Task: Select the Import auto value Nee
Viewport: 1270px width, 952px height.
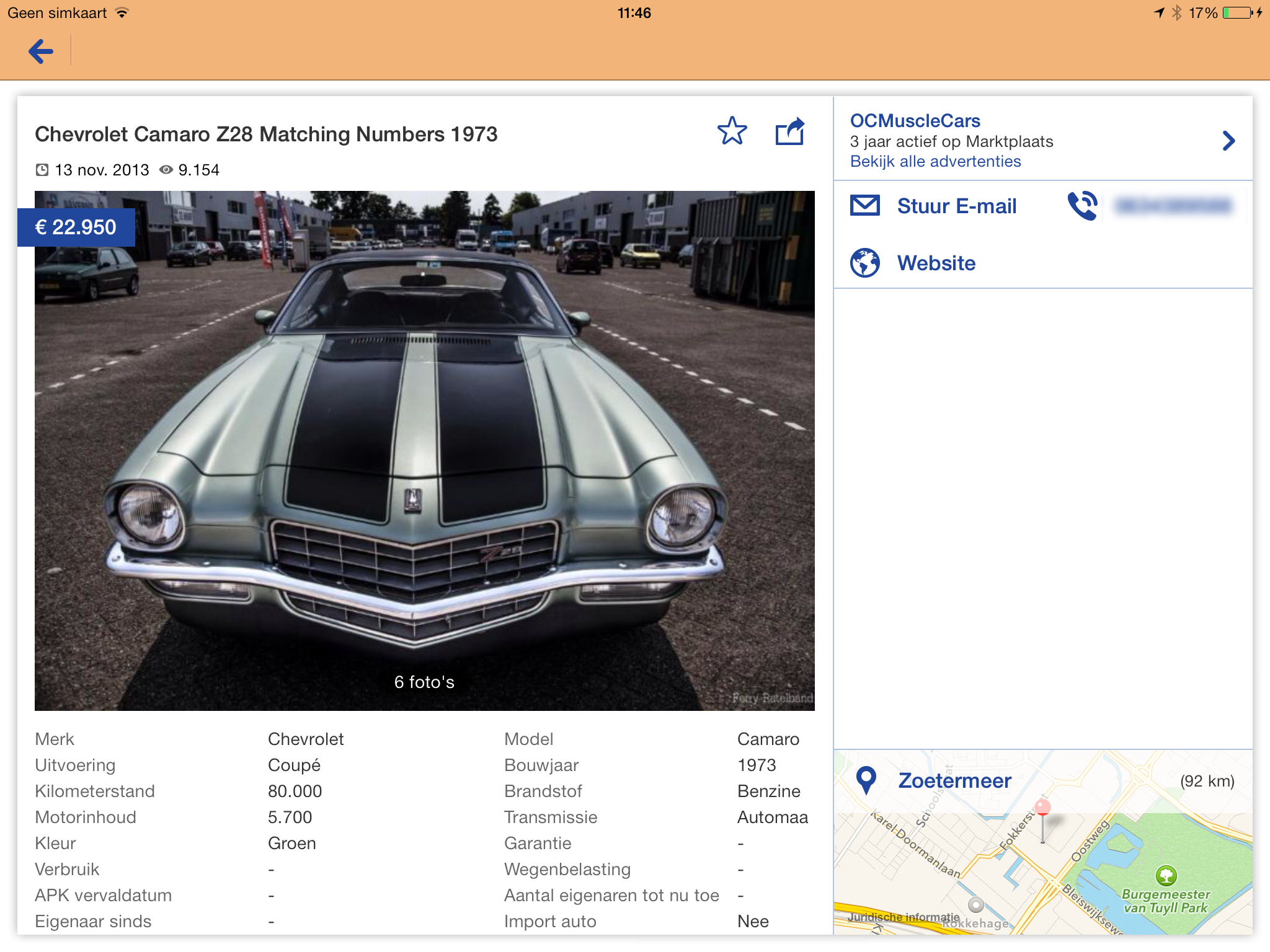Action: [753, 922]
